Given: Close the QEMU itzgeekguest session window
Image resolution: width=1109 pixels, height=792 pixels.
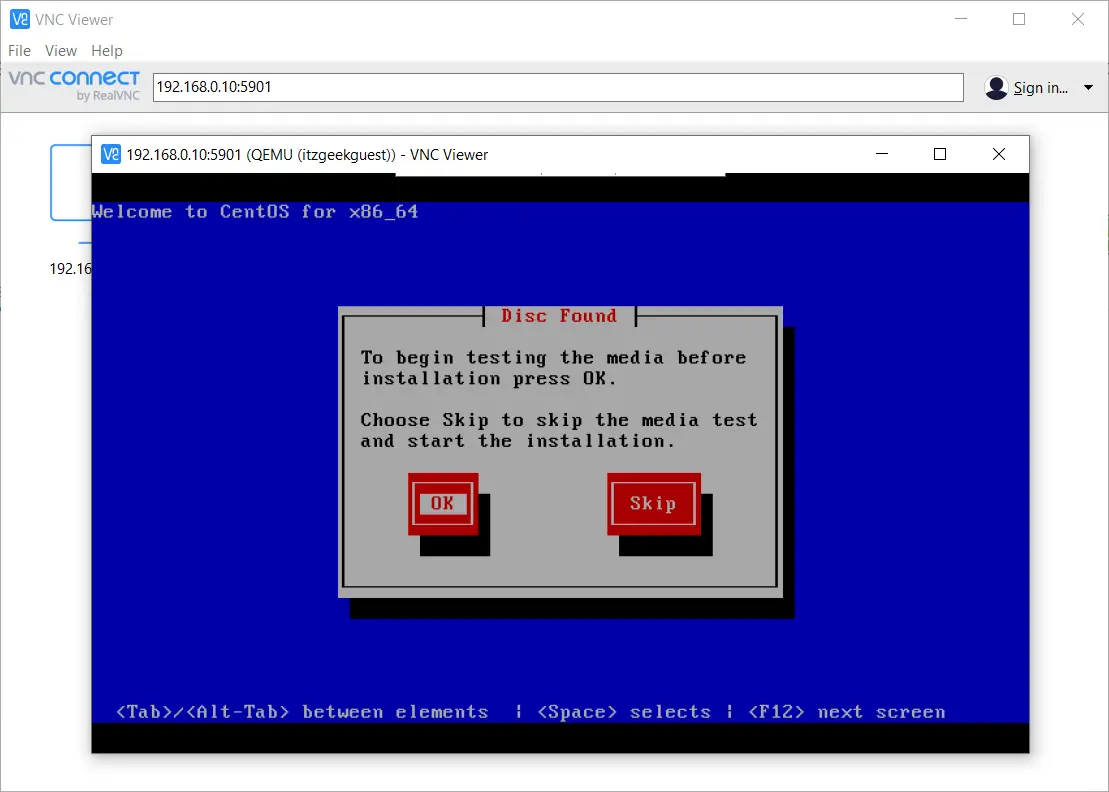Looking at the screenshot, I should pyautogui.click(x=999, y=154).
